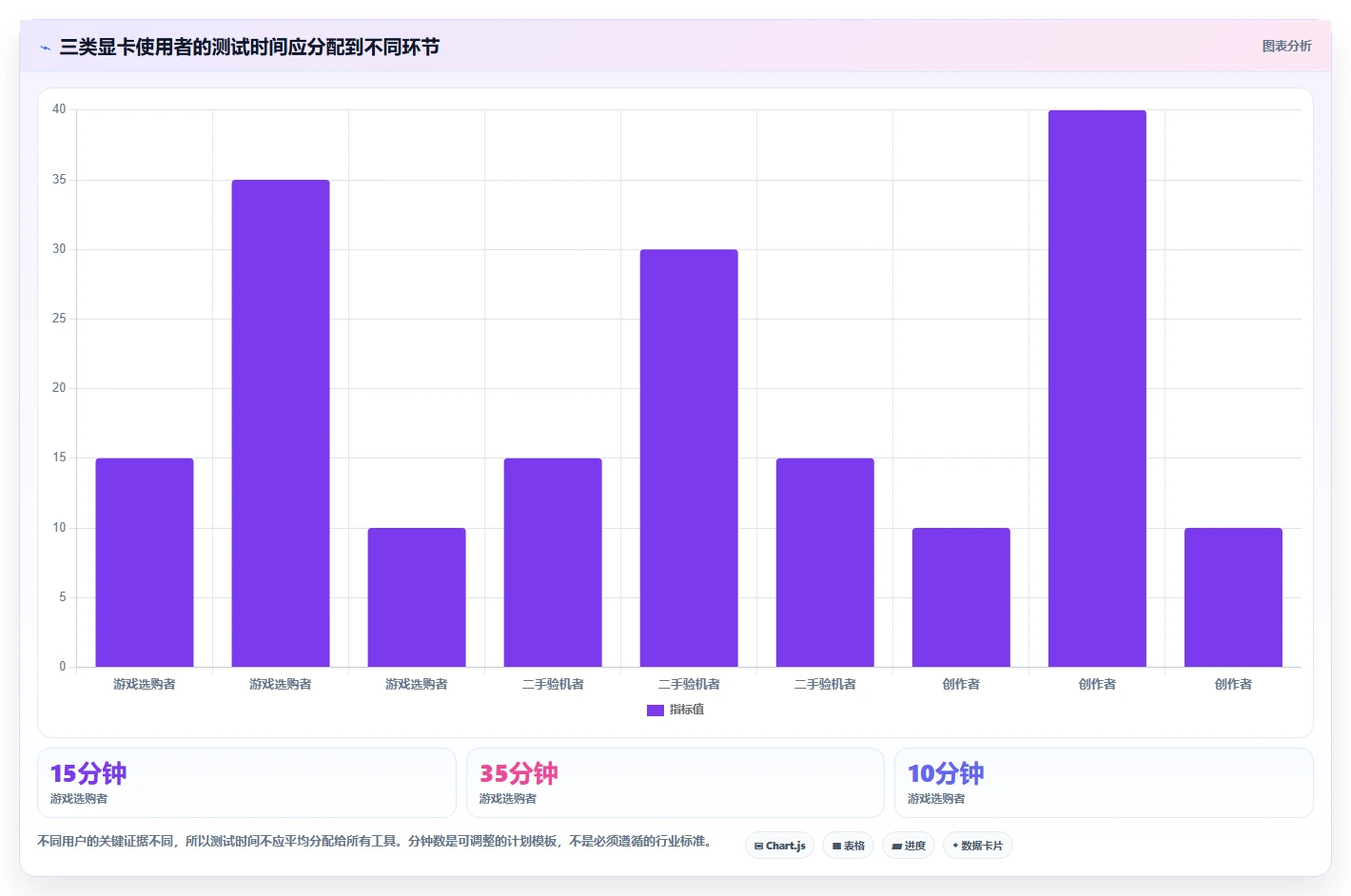Click the 游戏选购者 bar with value 10
Viewport: 1351px width, 896px height.
tap(417, 597)
